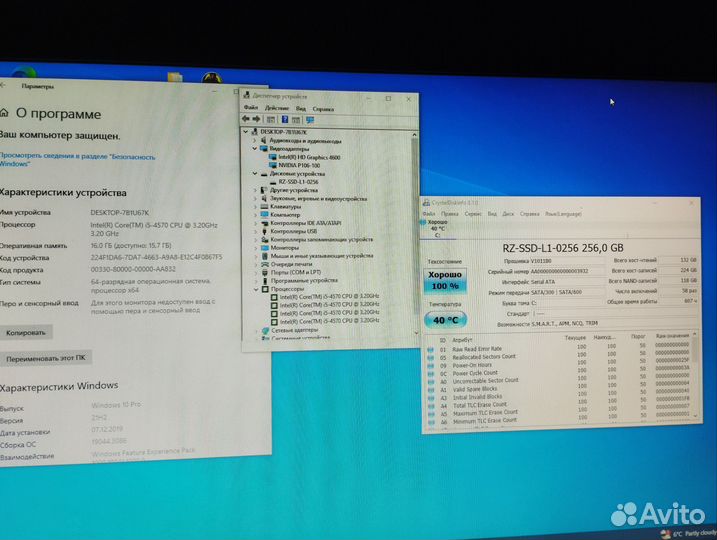Click the status icon of Raw Read Error Rate row
Viewport: 717px width, 540px height.
(x=430, y=349)
